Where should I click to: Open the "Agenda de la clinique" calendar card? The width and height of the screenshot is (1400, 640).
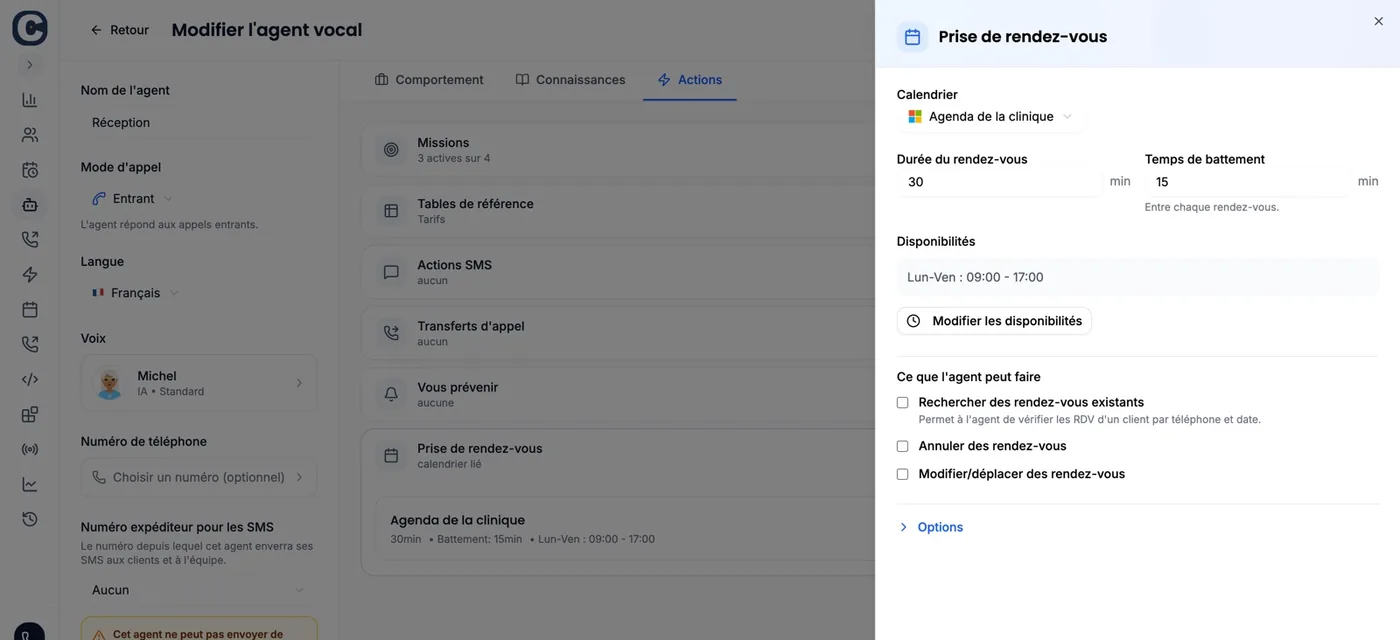coord(625,529)
